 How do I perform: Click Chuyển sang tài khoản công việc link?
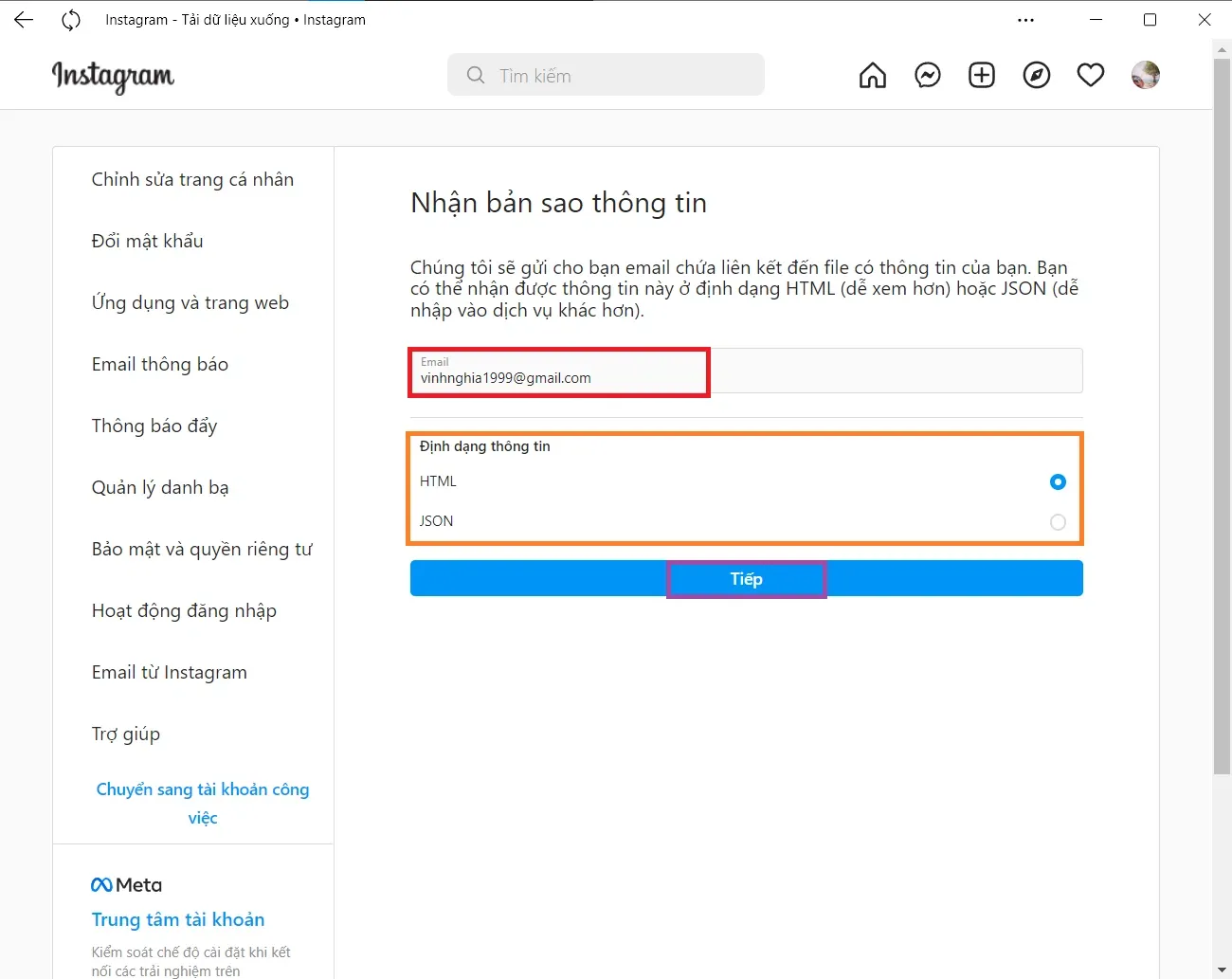203,803
